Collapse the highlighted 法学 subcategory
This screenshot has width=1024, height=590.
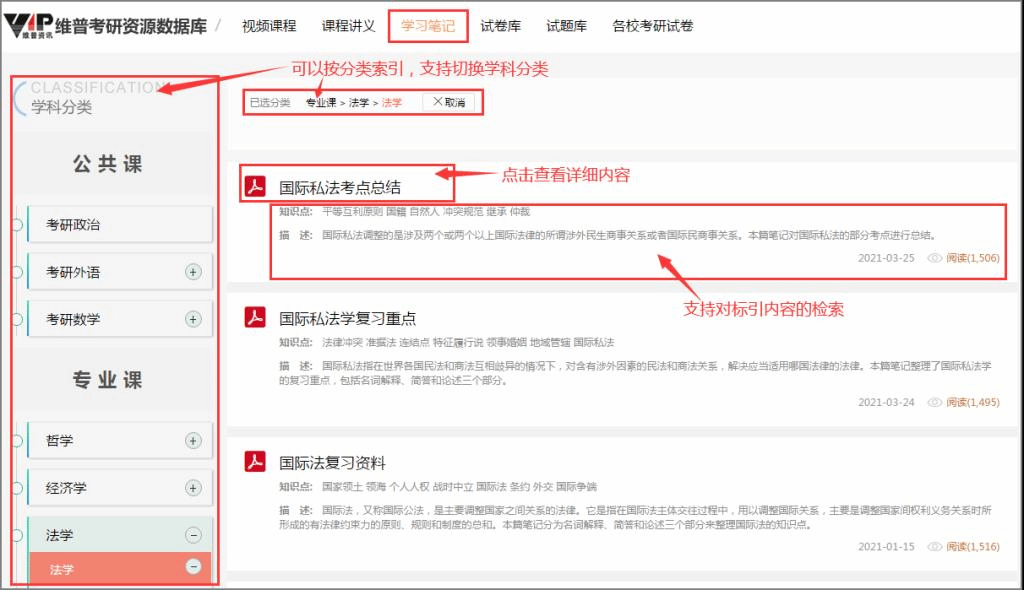click(194, 567)
